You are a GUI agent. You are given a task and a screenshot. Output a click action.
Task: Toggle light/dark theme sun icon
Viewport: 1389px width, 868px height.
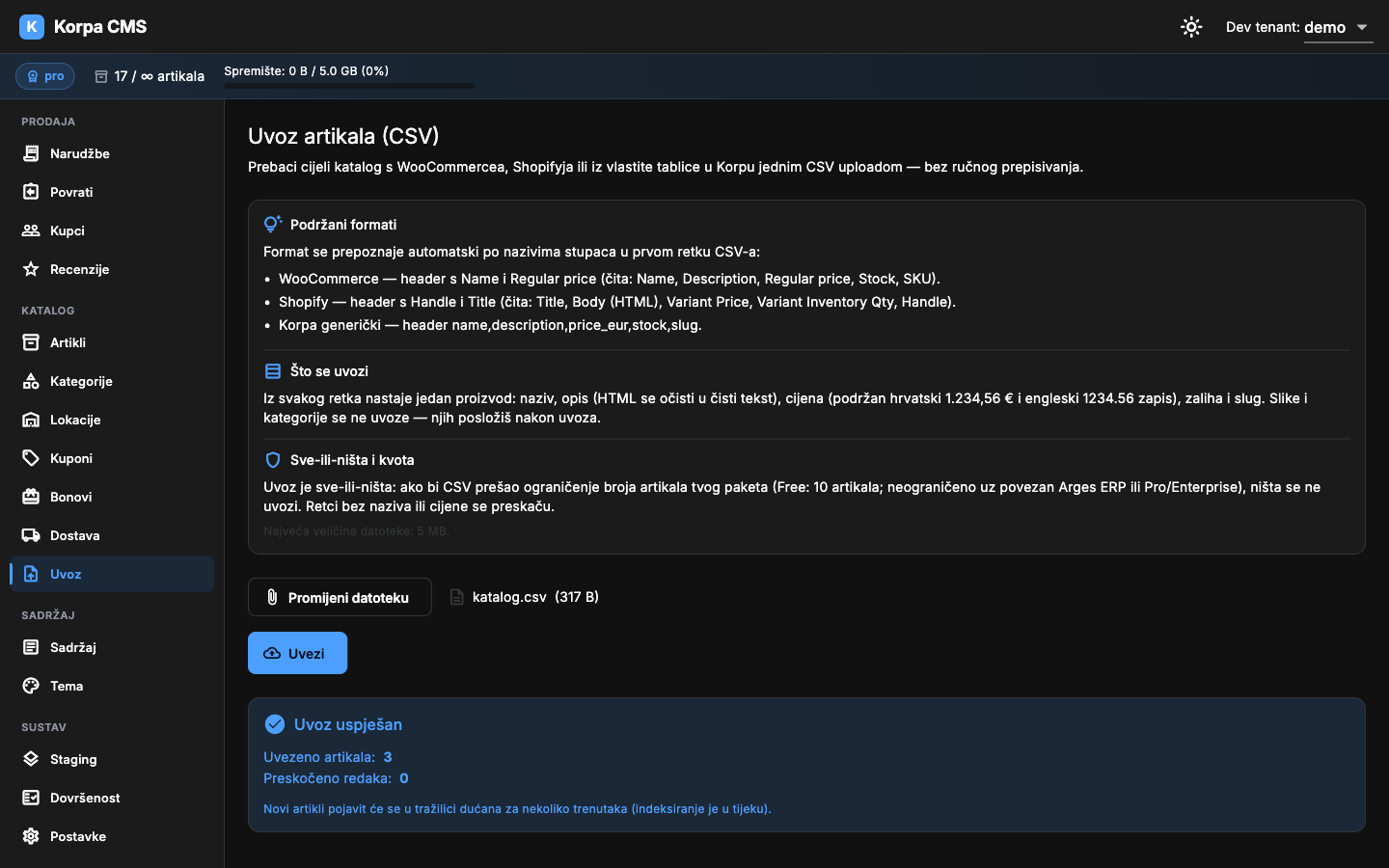(x=1191, y=27)
